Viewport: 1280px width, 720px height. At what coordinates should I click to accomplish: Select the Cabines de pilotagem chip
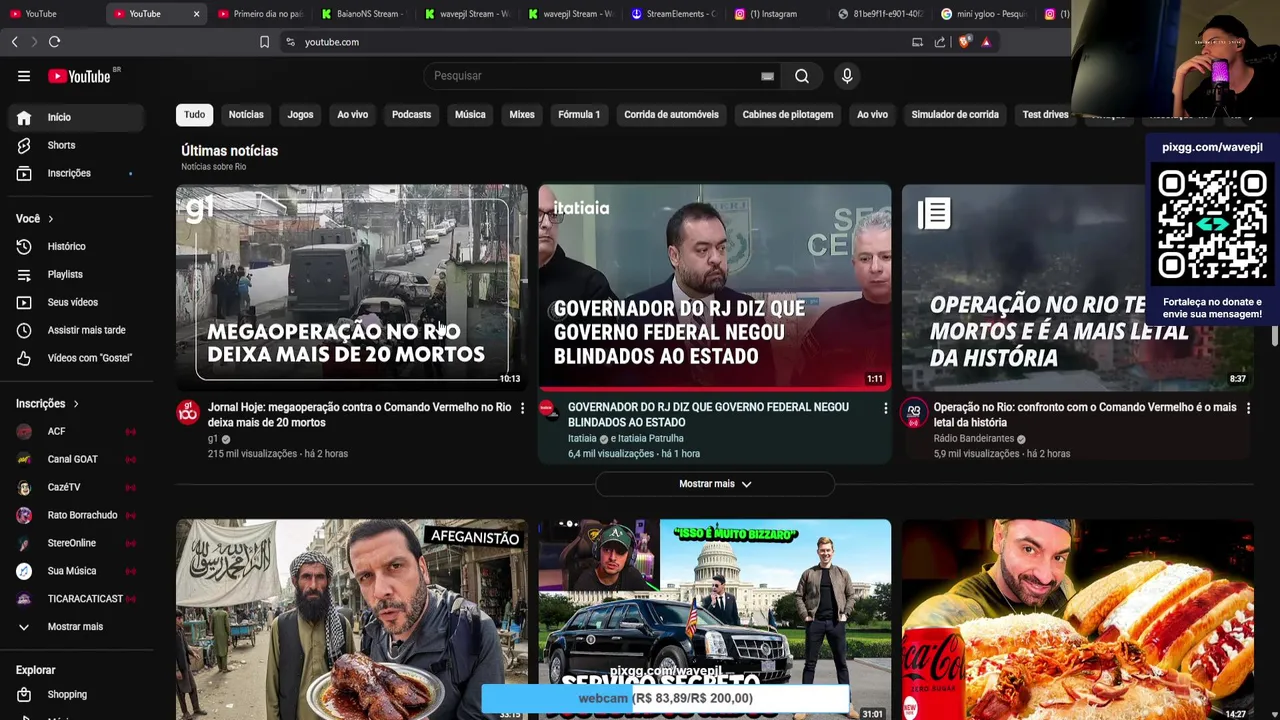pyautogui.click(x=788, y=115)
